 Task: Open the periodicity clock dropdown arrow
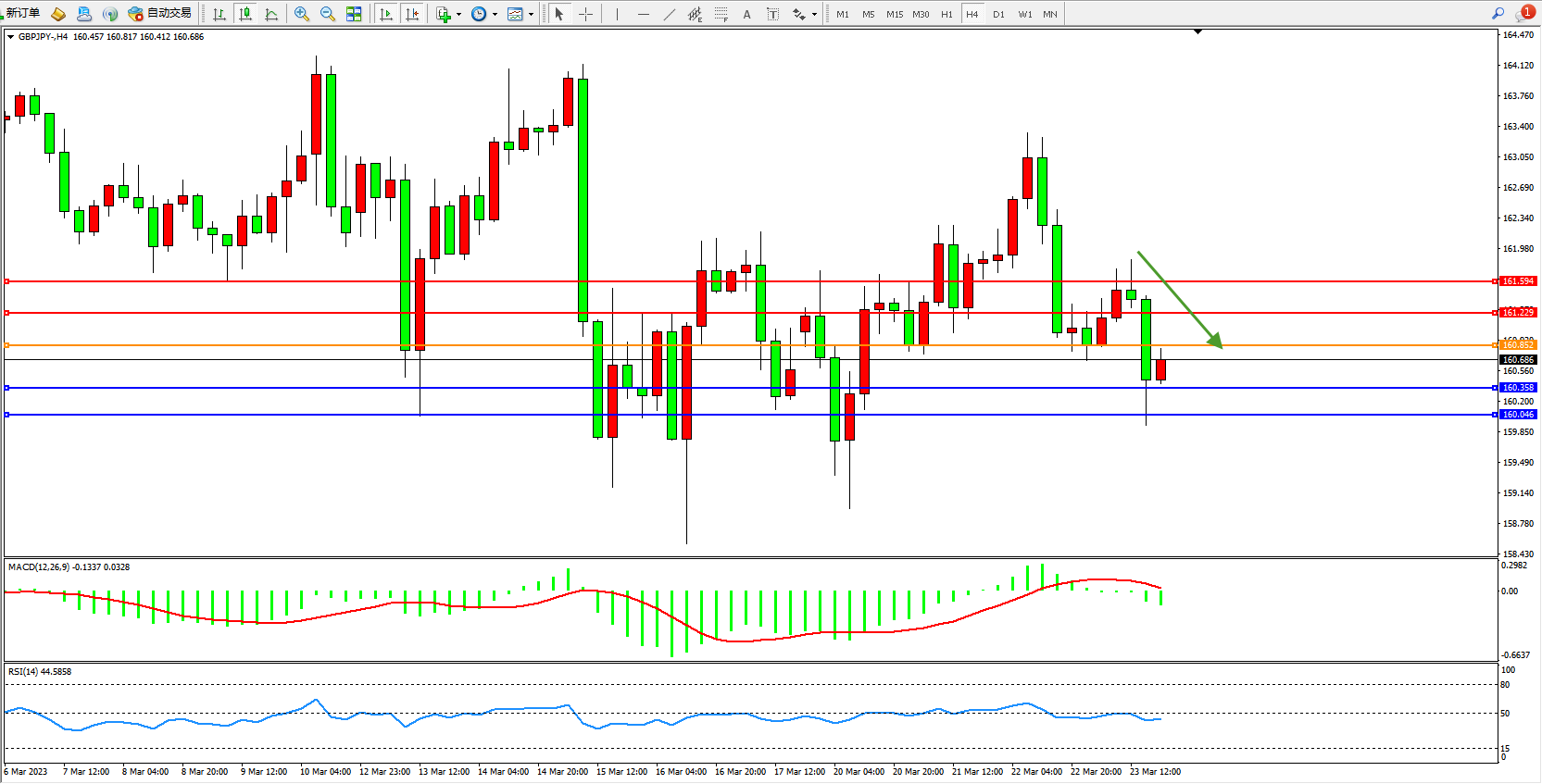coord(495,14)
